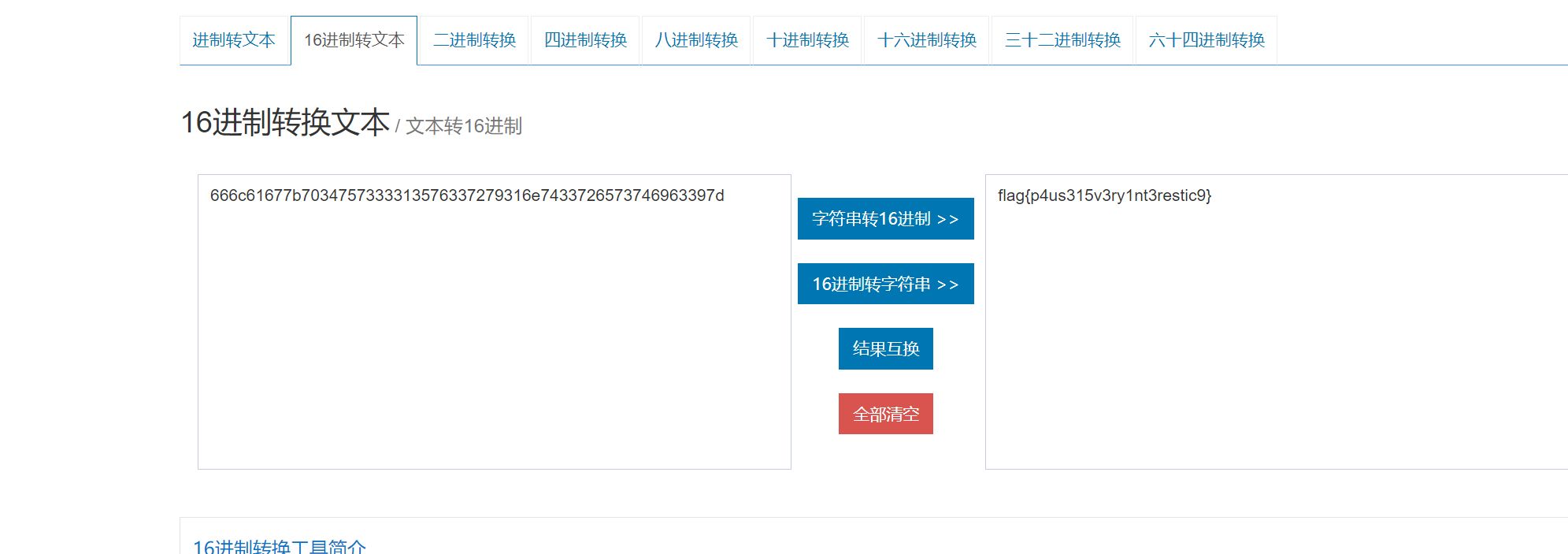This screenshot has width=1568, height=554.
Task: Click the 16进制转字符串 >> button
Action: click(x=886, y=284)
